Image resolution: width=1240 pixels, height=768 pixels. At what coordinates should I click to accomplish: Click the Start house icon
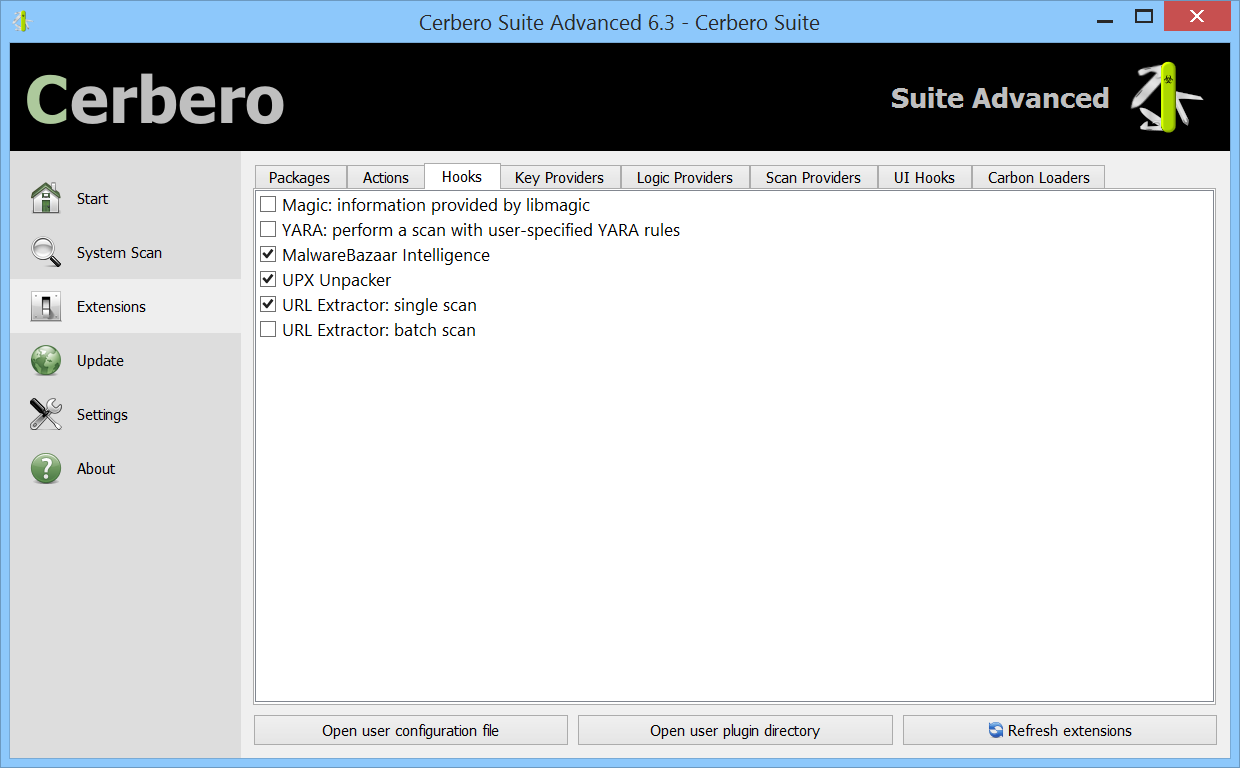[46, 198]
